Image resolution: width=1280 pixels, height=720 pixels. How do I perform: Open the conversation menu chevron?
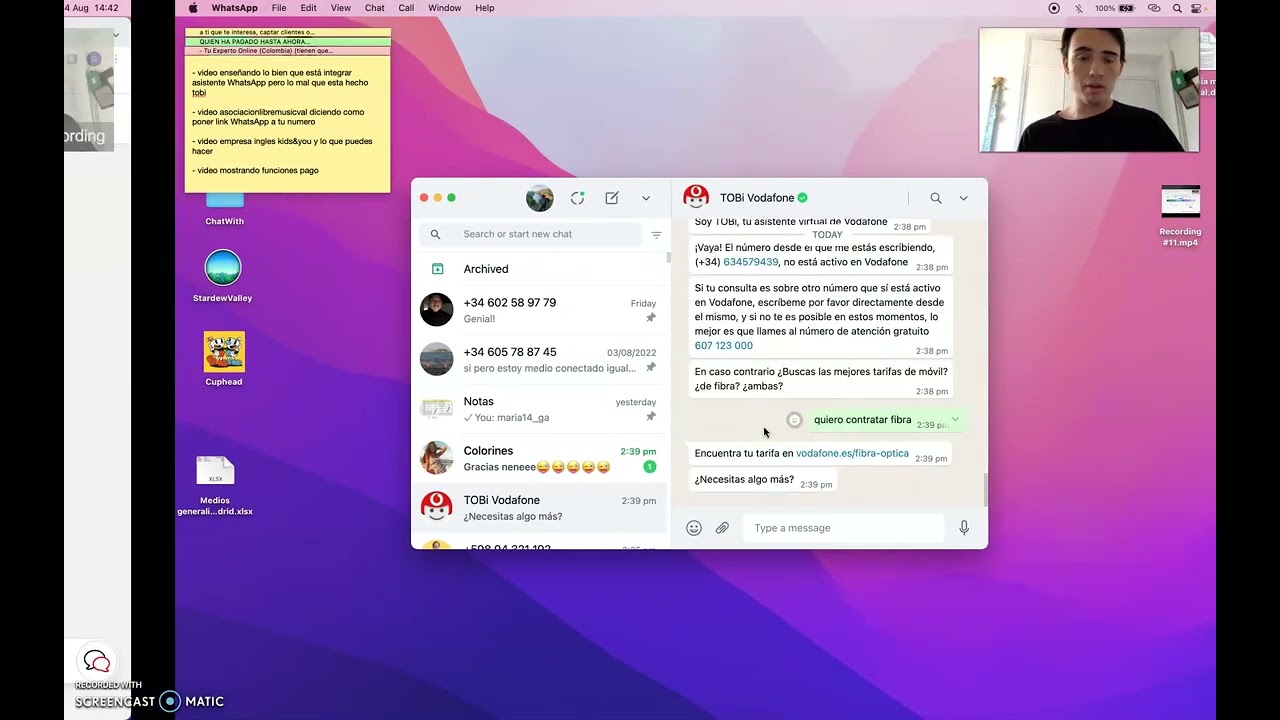click(963, 198)
